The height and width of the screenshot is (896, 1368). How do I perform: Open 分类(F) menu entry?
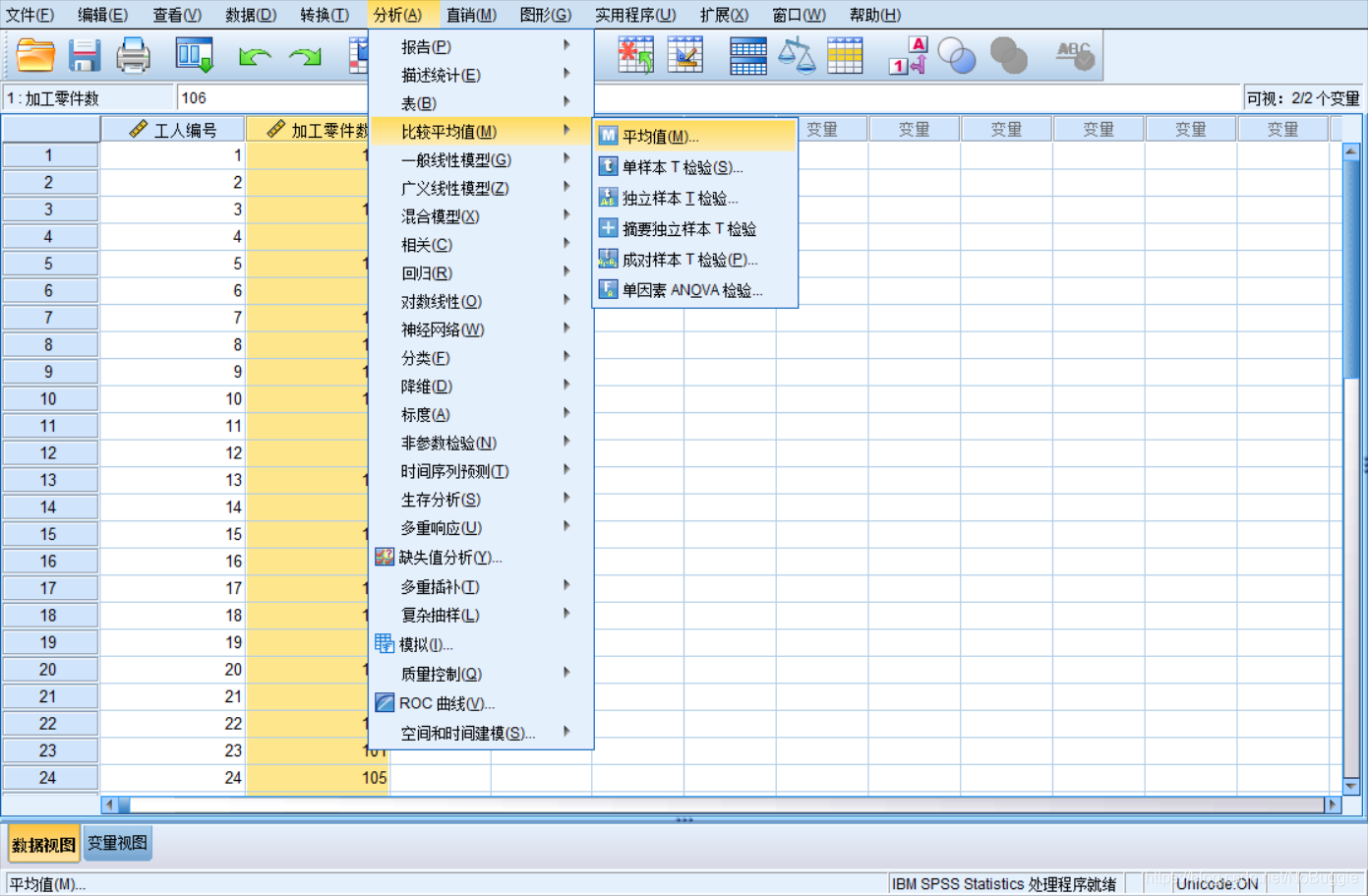pos(482,358)
